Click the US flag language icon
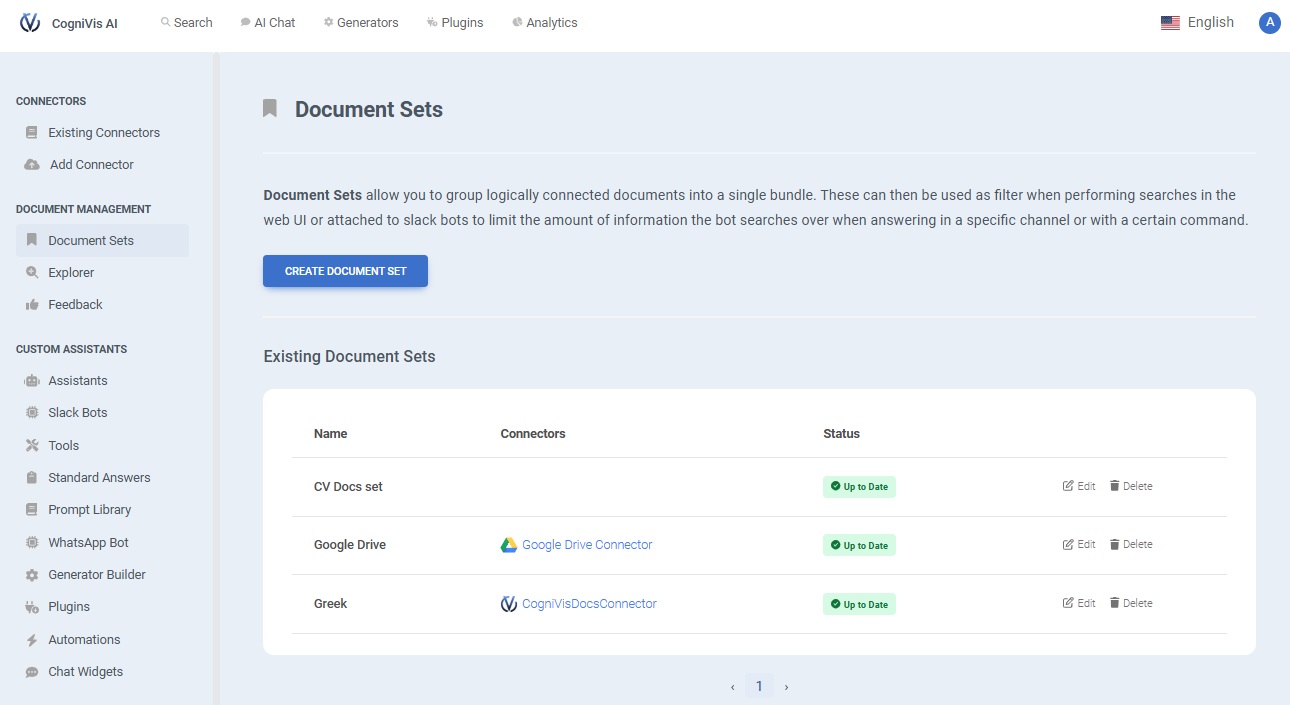The image size is (1290, 705). click(1170, 23)
